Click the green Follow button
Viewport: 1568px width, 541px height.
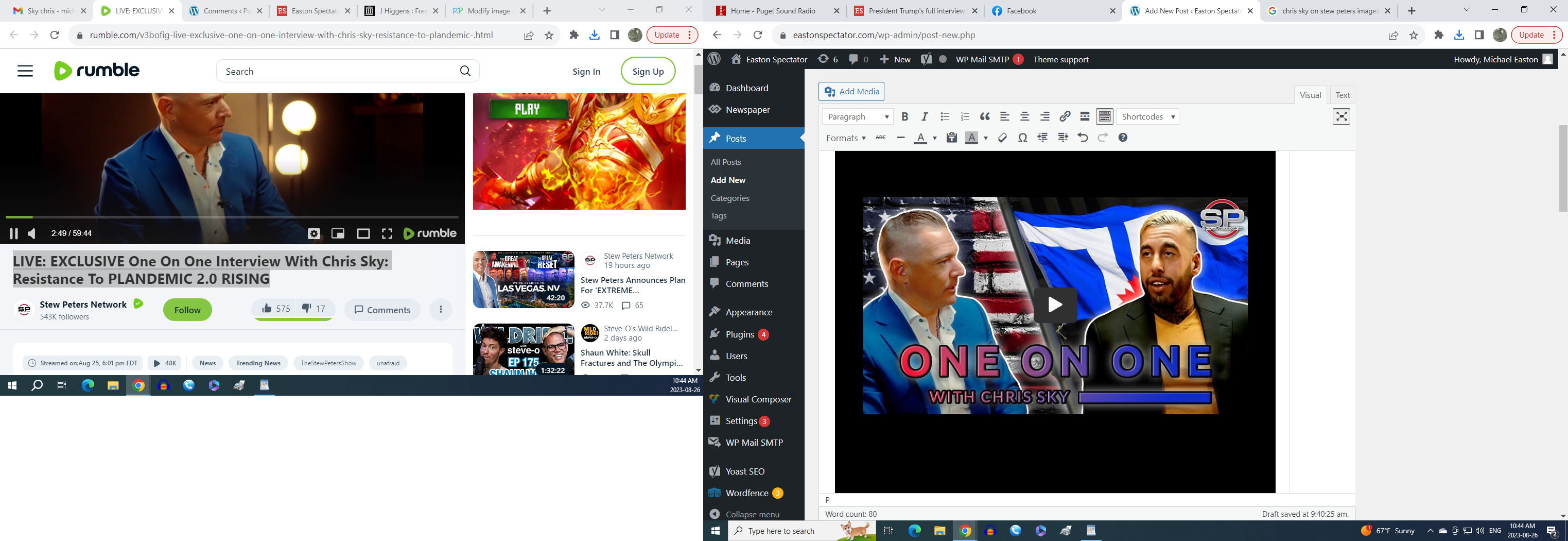pos(187,310)
